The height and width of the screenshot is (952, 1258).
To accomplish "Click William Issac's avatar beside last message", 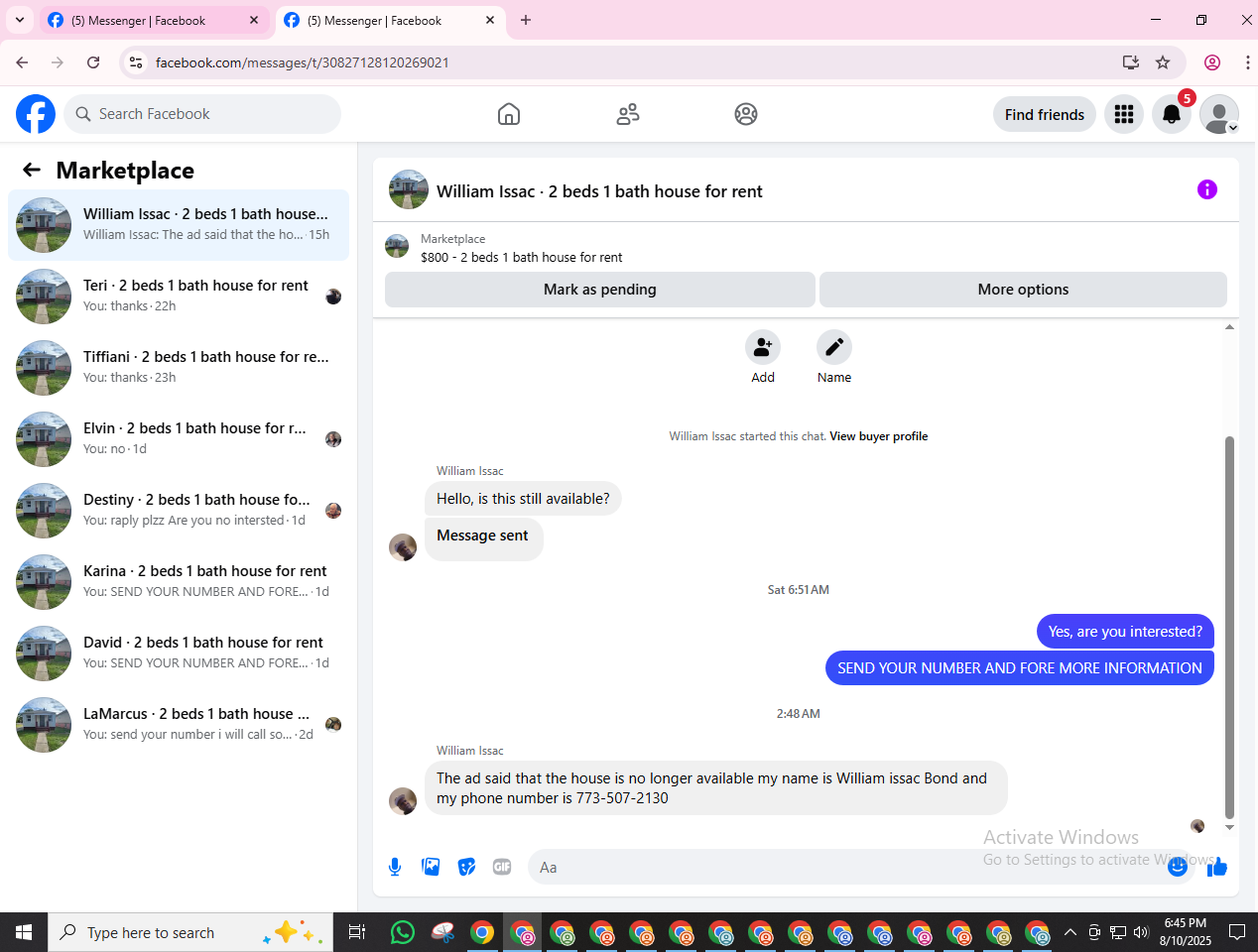I will coord(403,801).
